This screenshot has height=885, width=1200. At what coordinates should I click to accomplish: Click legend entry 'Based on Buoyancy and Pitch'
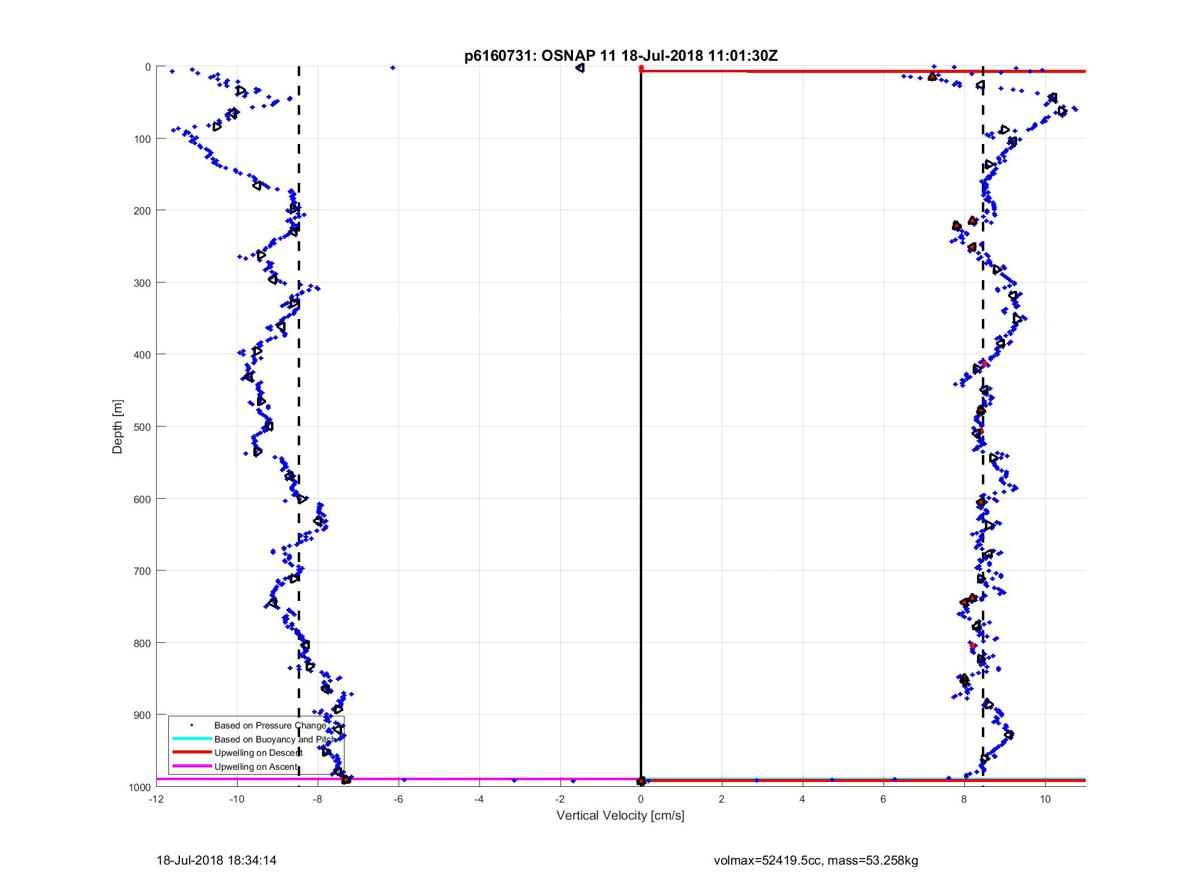tap(273, 738)
